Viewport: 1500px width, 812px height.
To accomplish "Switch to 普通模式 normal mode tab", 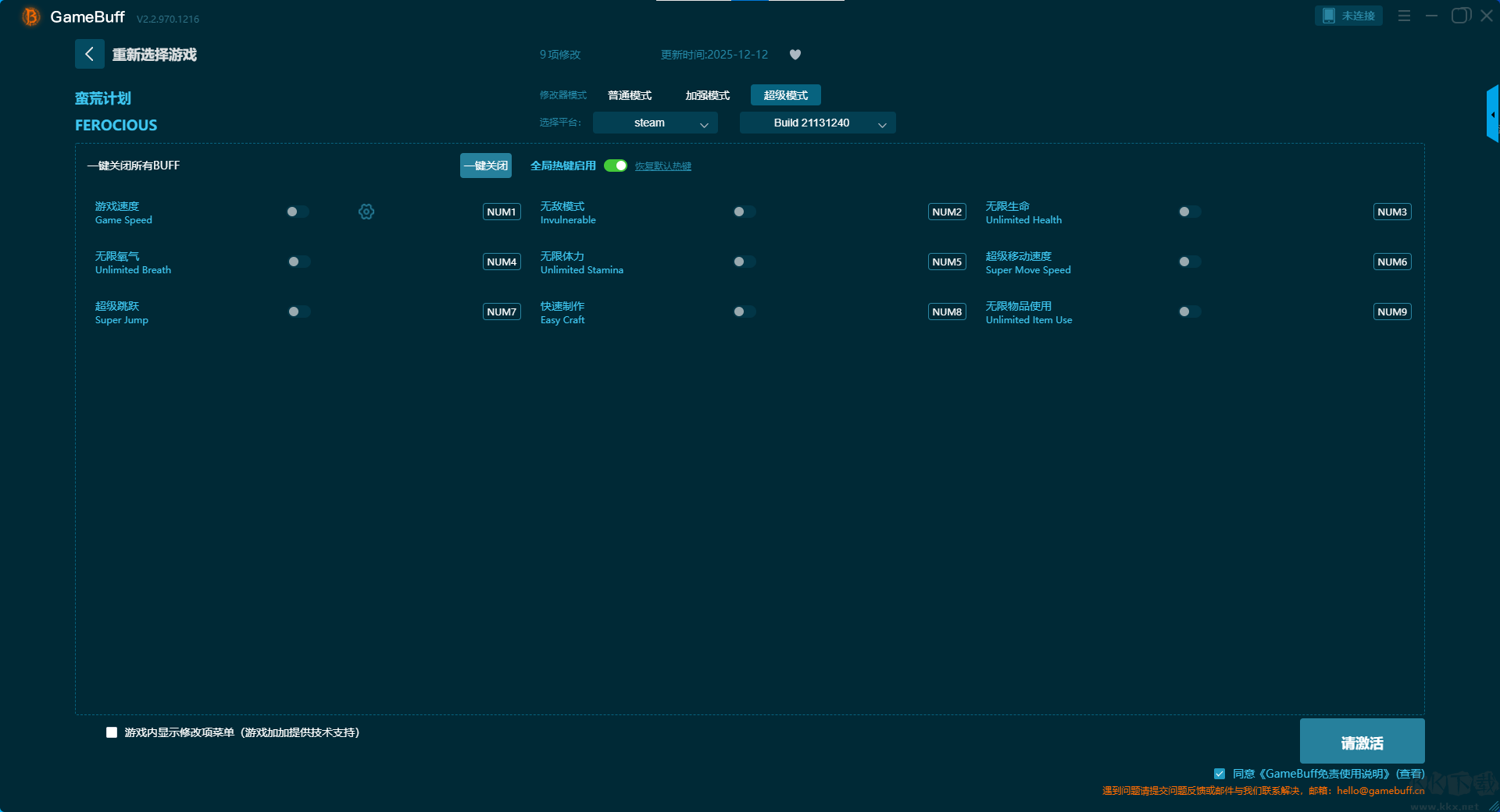I will tap(630, 95).
